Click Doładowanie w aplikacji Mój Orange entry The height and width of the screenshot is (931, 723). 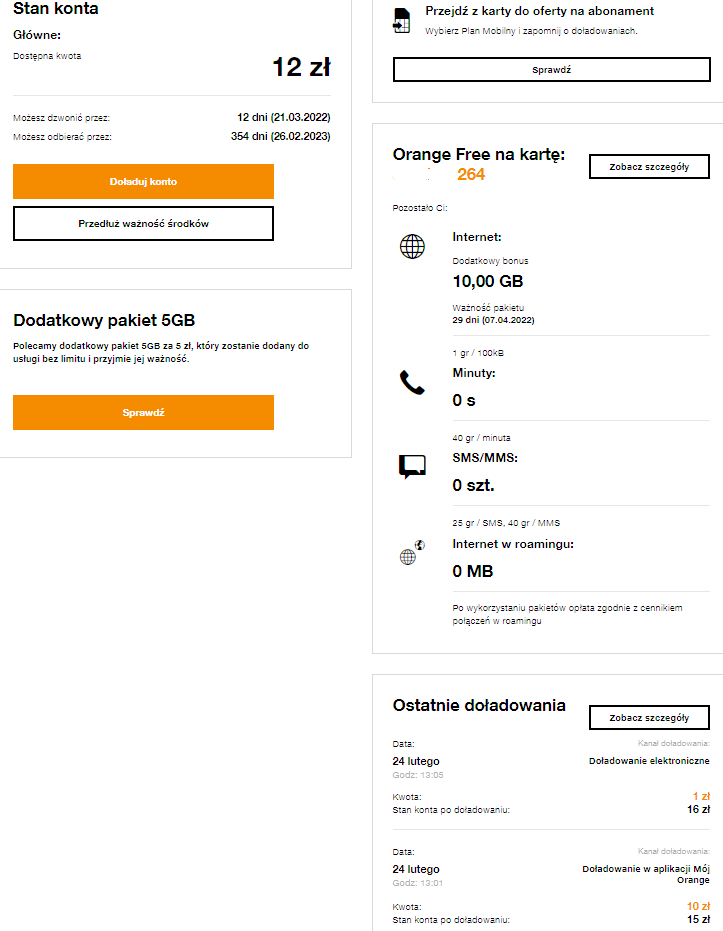(646, 874)
